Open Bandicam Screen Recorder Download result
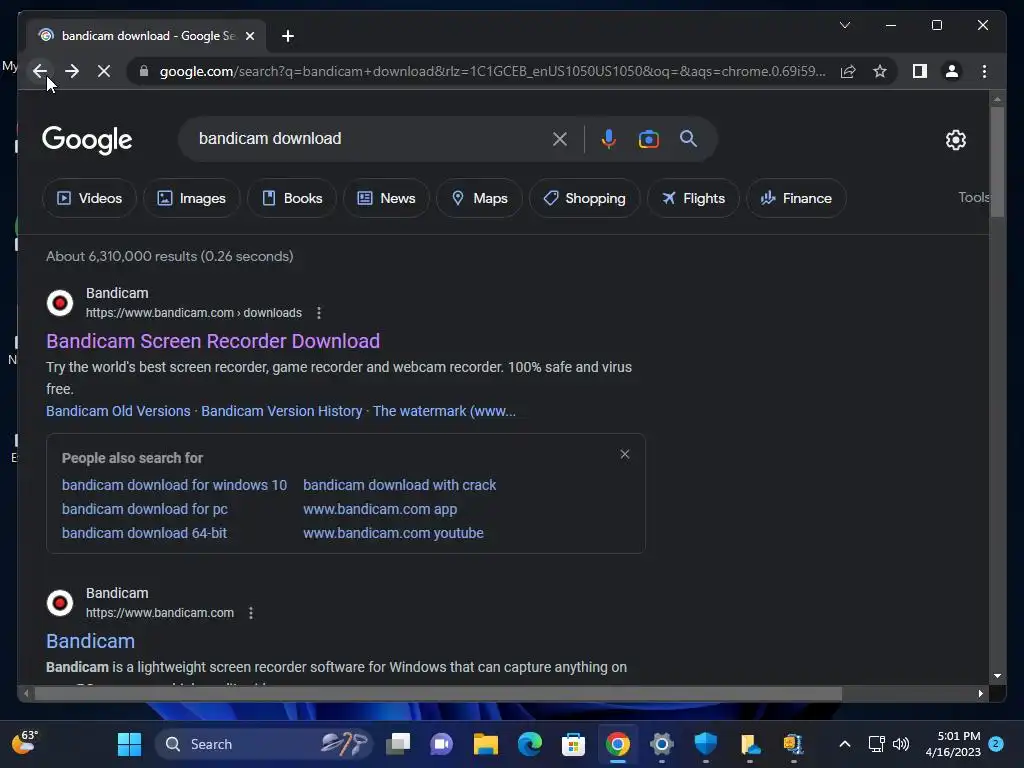This screenshot has height=768, width=1024. point(213,341)
